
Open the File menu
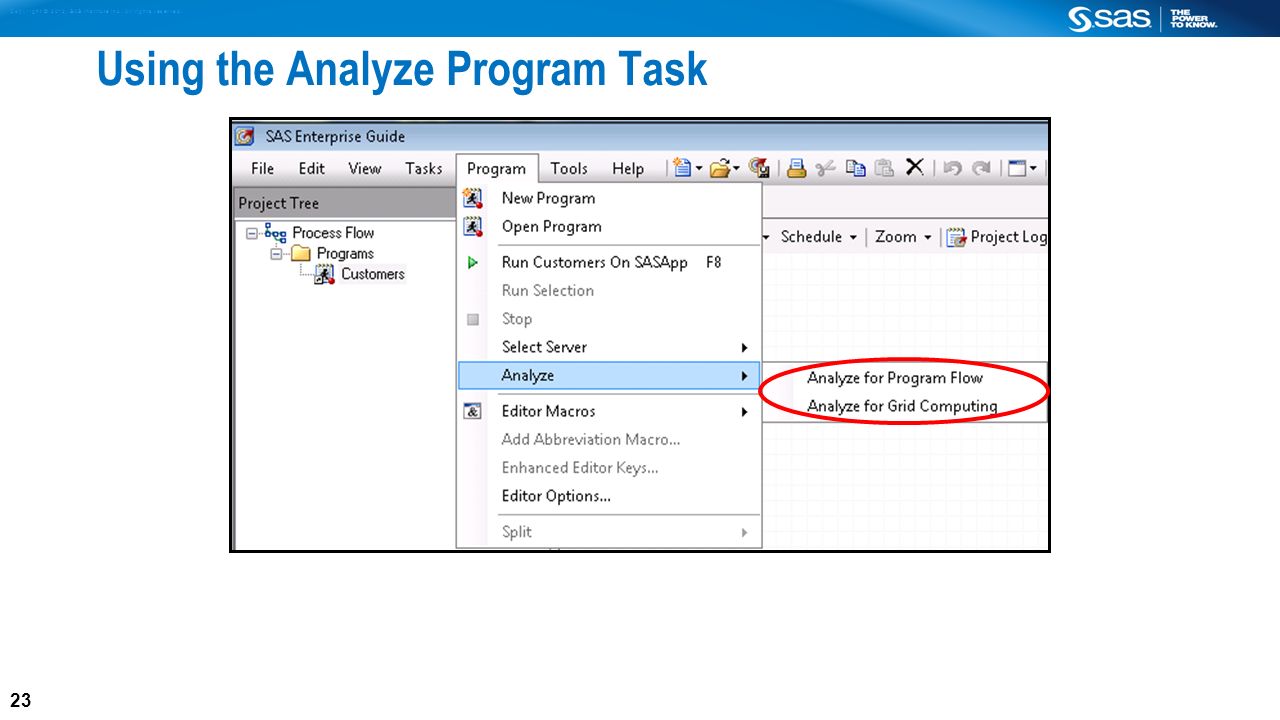click(x=262, y=168)
